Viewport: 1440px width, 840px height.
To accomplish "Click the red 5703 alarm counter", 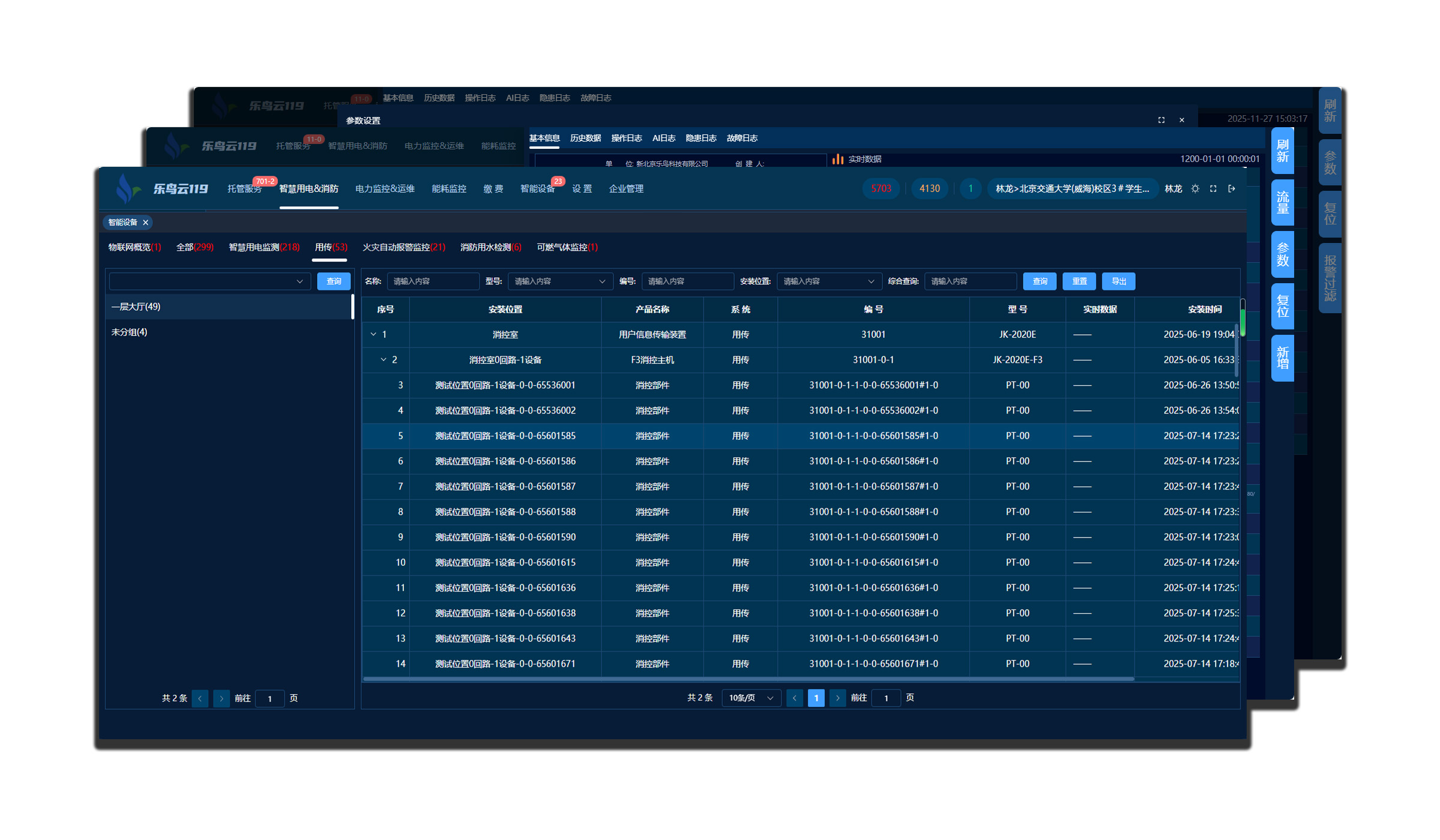I will point(881,188).
